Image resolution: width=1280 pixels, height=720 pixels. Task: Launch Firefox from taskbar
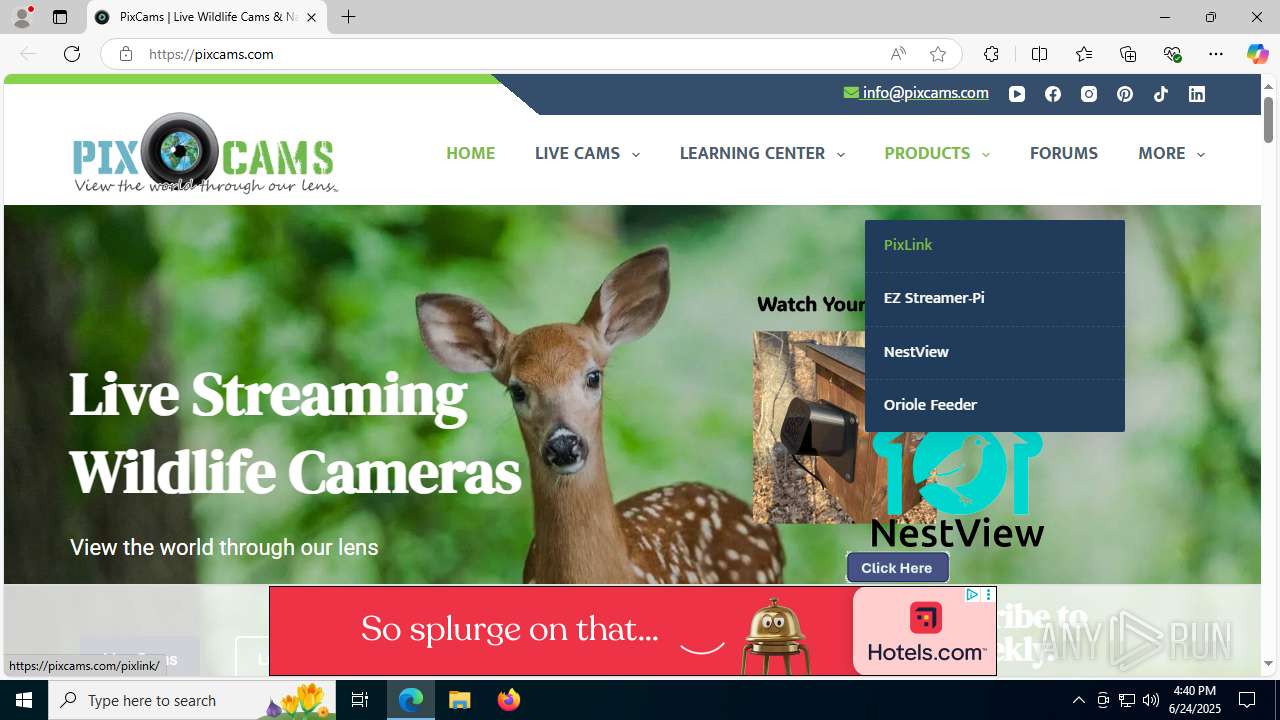point(509,700)
